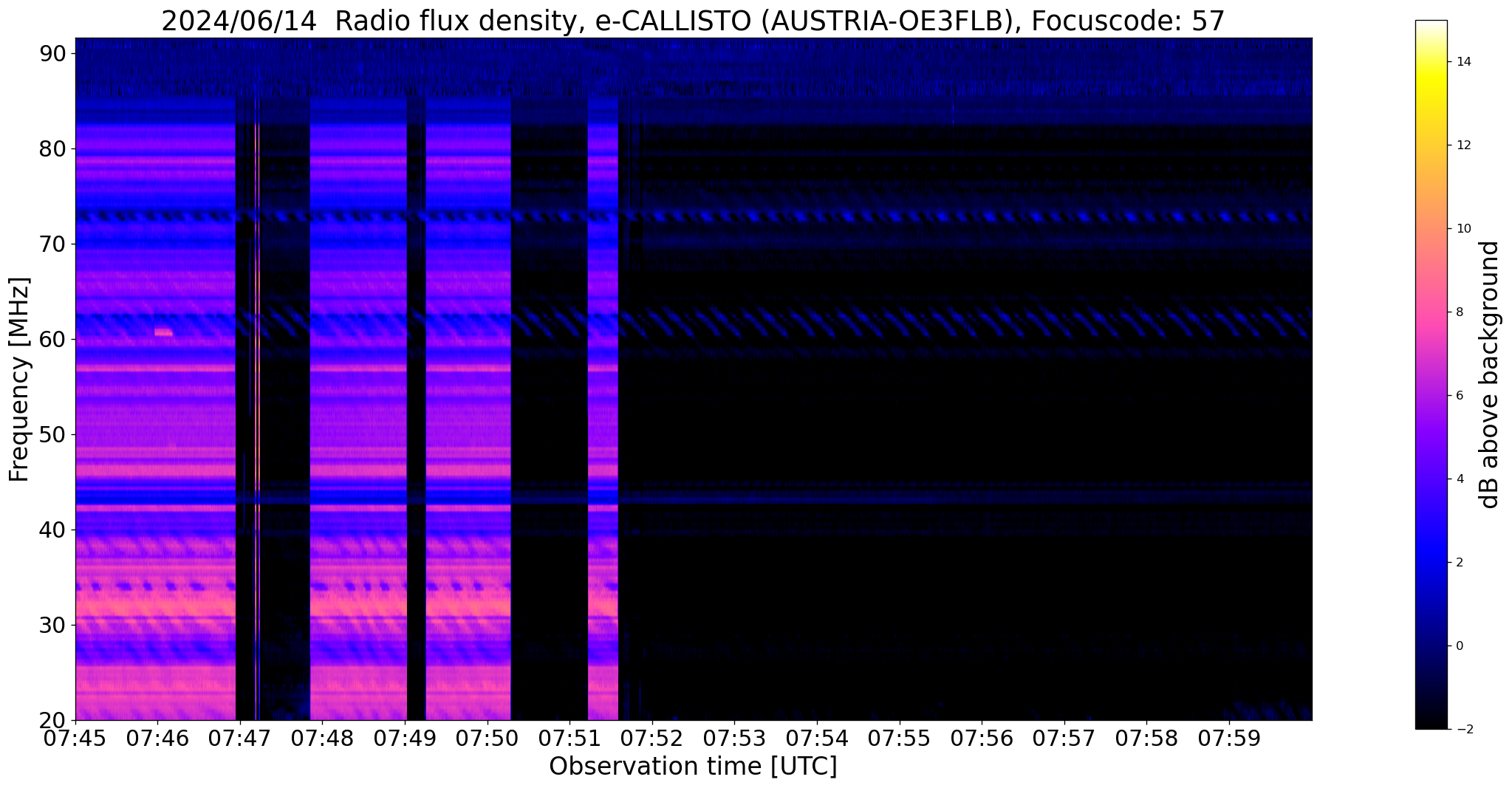Image resolution: width=1512 pixels, height=788 pixels.
Task: Click the 07:47 time tick label
Action: point(240,738)
